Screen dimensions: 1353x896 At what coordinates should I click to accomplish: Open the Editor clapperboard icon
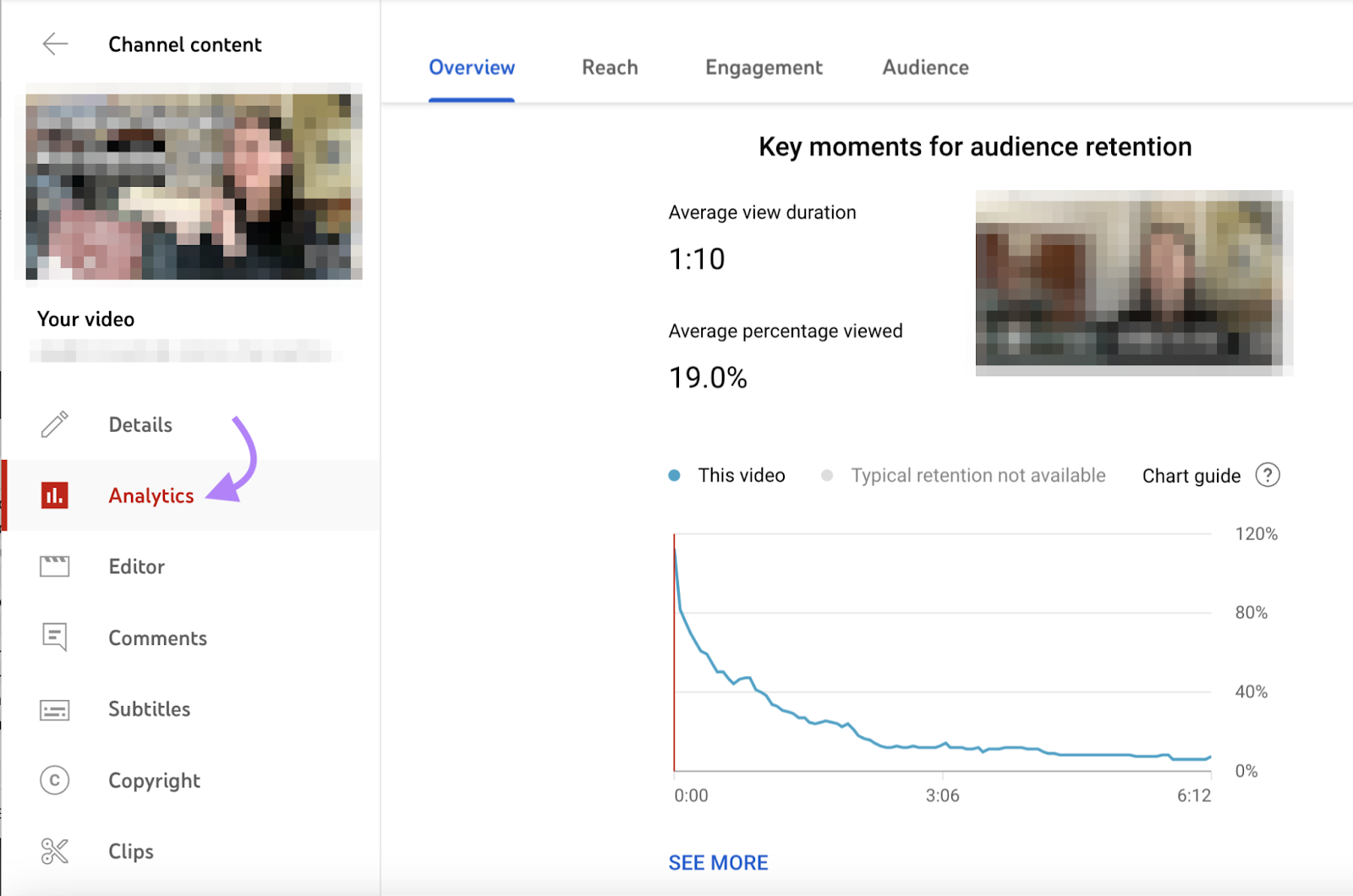[54, 566]
